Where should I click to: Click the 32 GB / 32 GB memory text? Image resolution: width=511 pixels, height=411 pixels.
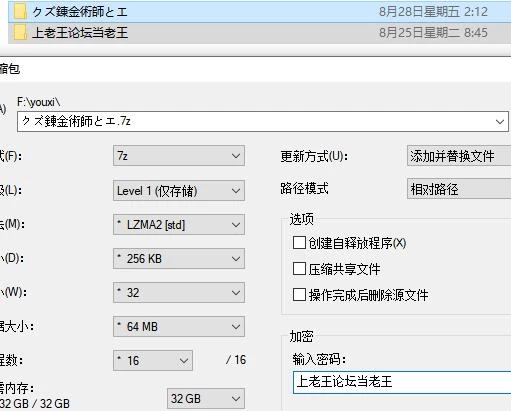point(35,404)
